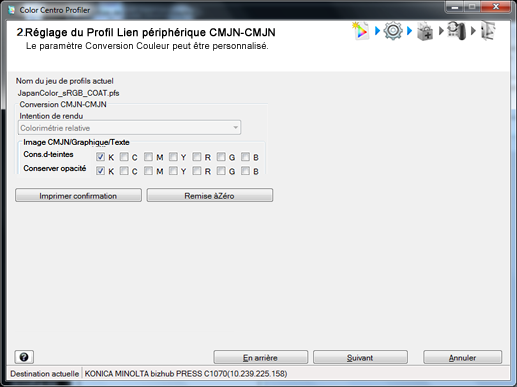The image size is (517, 387).
Task: Open the Intention de rendu dropdown
Action: (129, 128)
